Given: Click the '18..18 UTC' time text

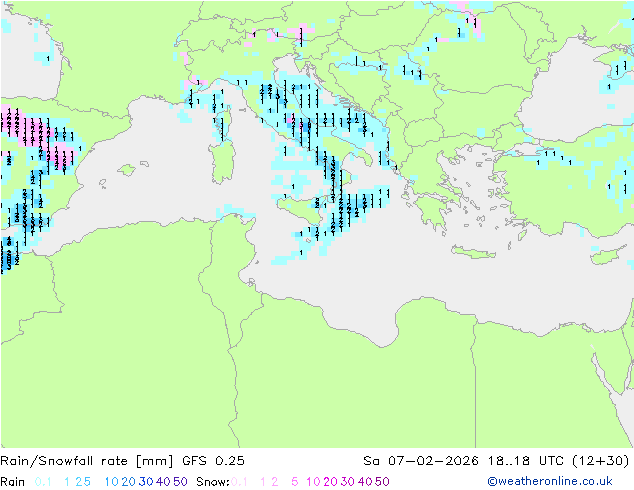Looking at the screenshot, I should [525, 461].
